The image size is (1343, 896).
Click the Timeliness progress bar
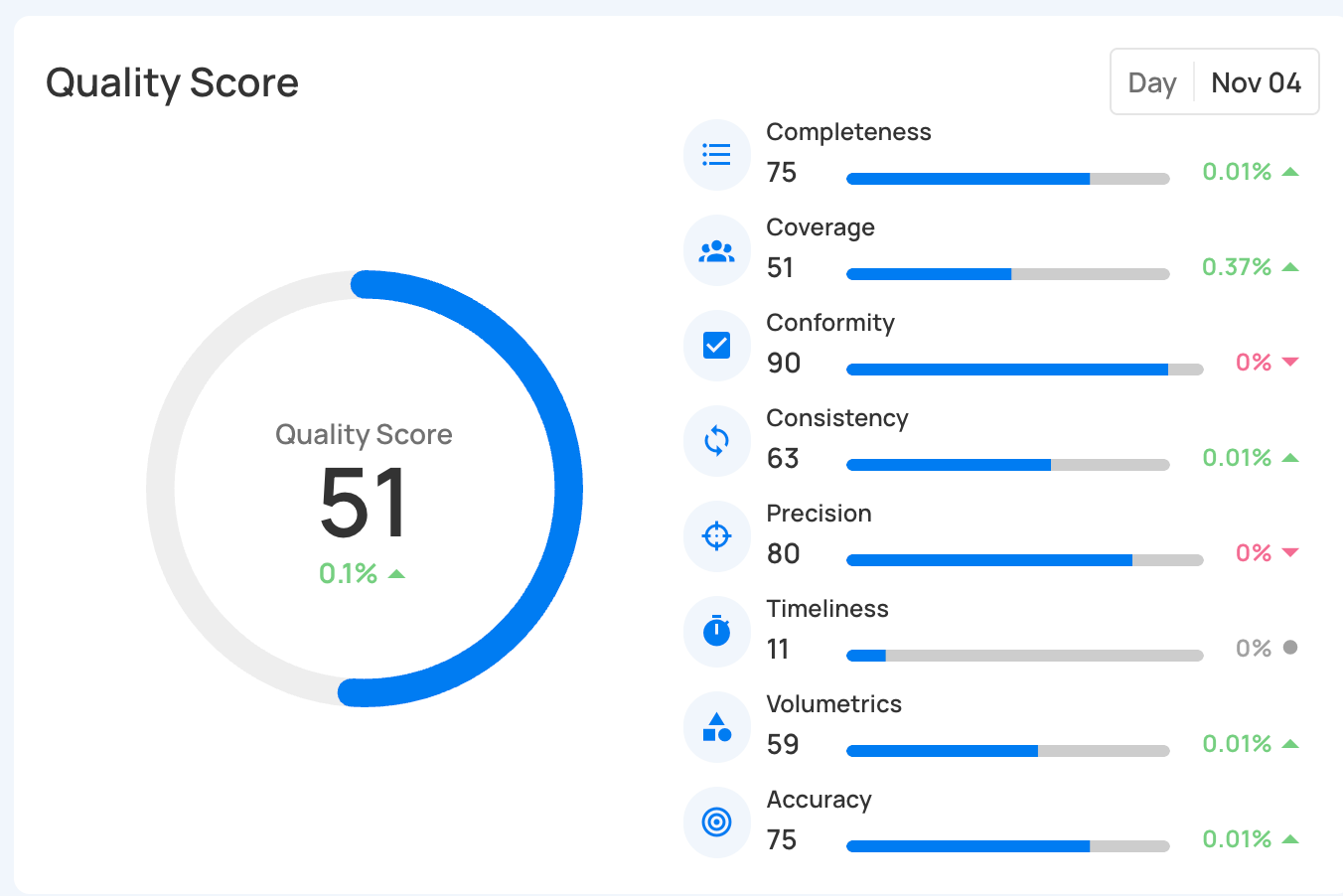point(1024,656)
